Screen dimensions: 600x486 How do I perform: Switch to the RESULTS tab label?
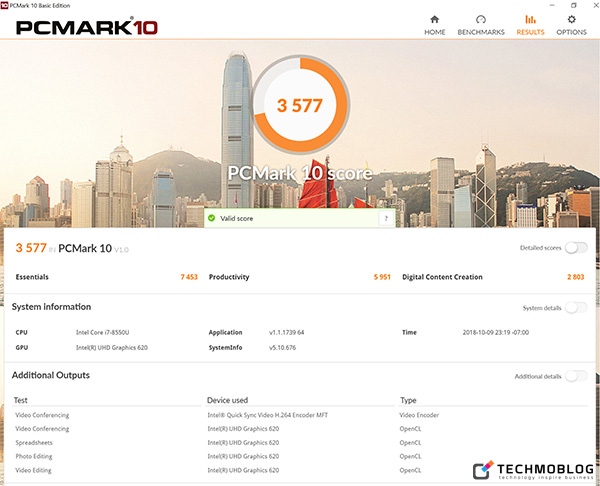pyautogui.click(x=530, y=32)
